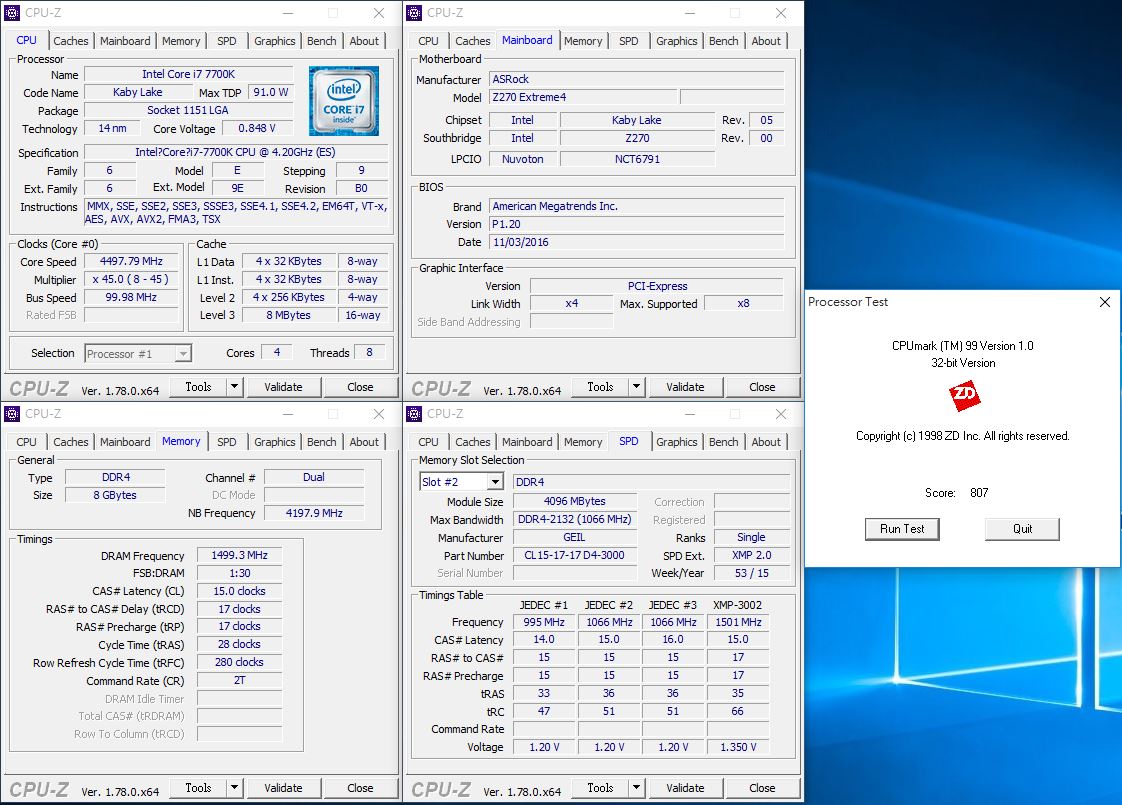Click the Max TDP value 91.0 W

pyautogui.click(x=270, y=92)
